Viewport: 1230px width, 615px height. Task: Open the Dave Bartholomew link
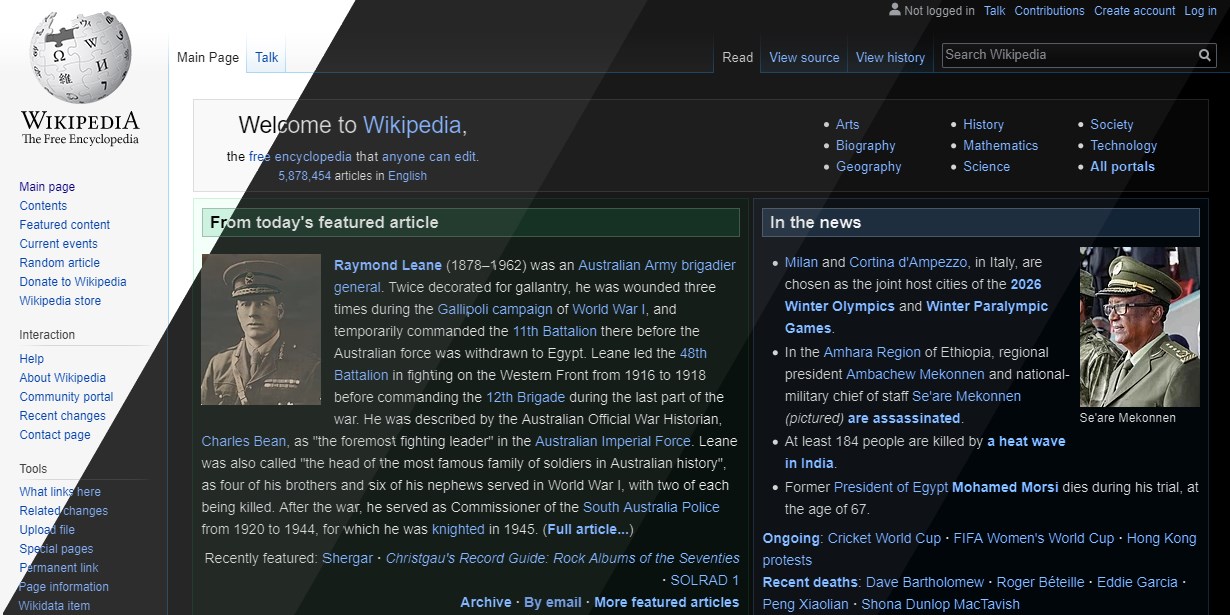(x=927, y=582)
